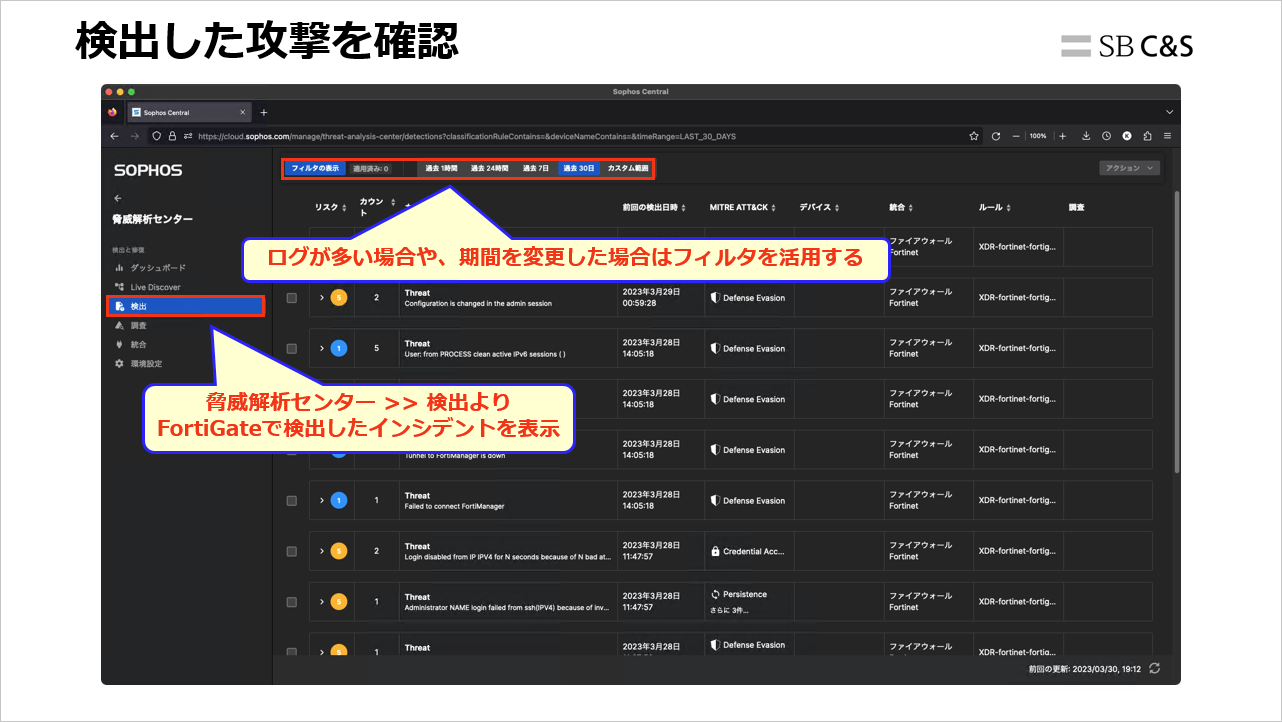The width and height of the screenshot is (1282, 722).
Task: Expand the Configuration is changed detection row
Action: (322, 298)
